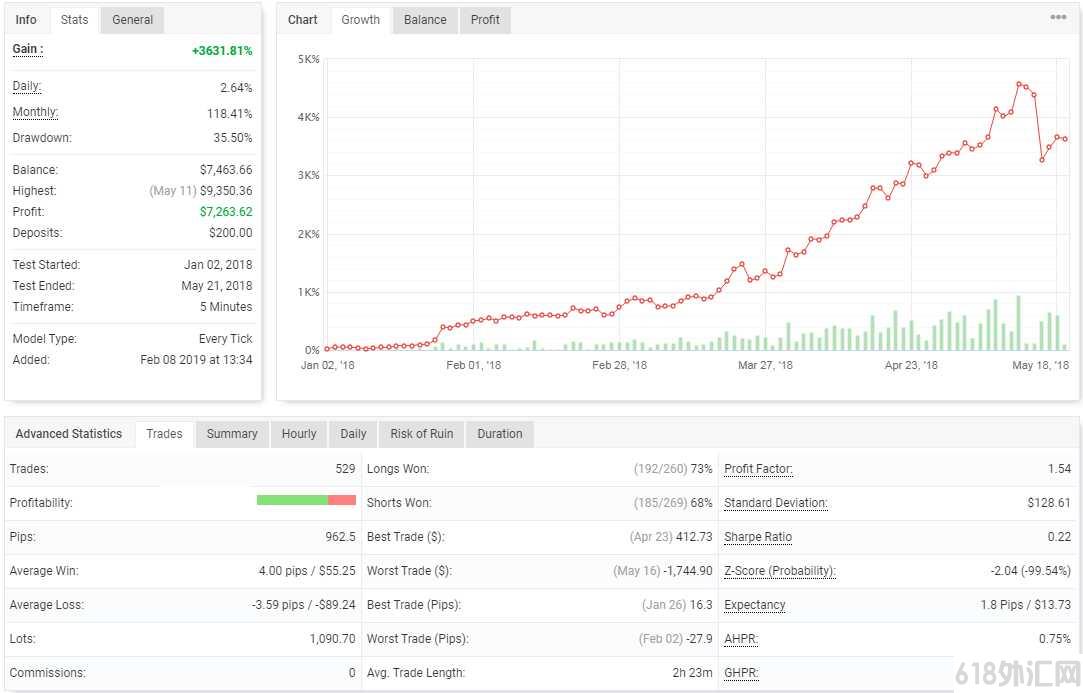Open the chart options ellipsis menu
The image size is (1083, 693).
1057,17
